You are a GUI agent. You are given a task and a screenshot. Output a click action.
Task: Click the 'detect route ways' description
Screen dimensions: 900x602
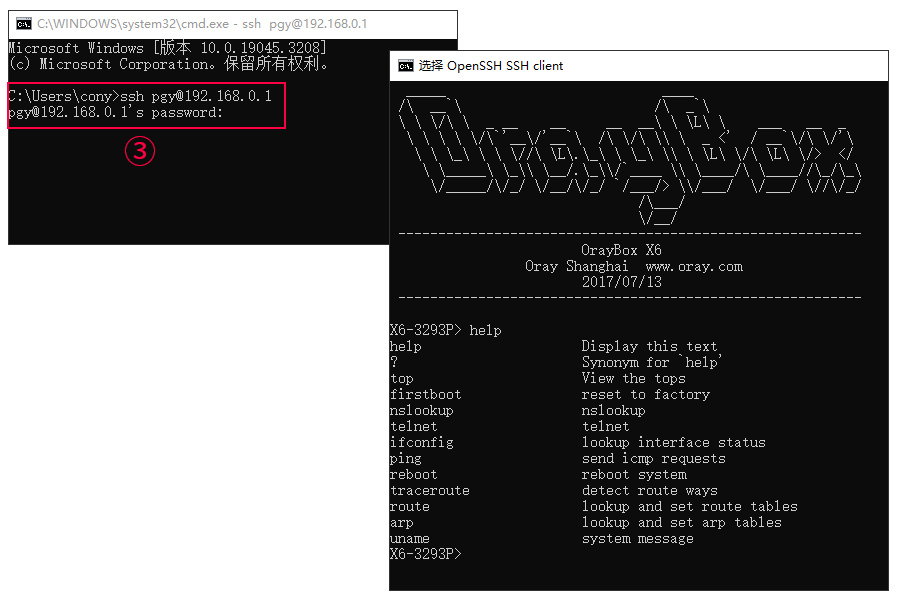[x=650, y=491]
